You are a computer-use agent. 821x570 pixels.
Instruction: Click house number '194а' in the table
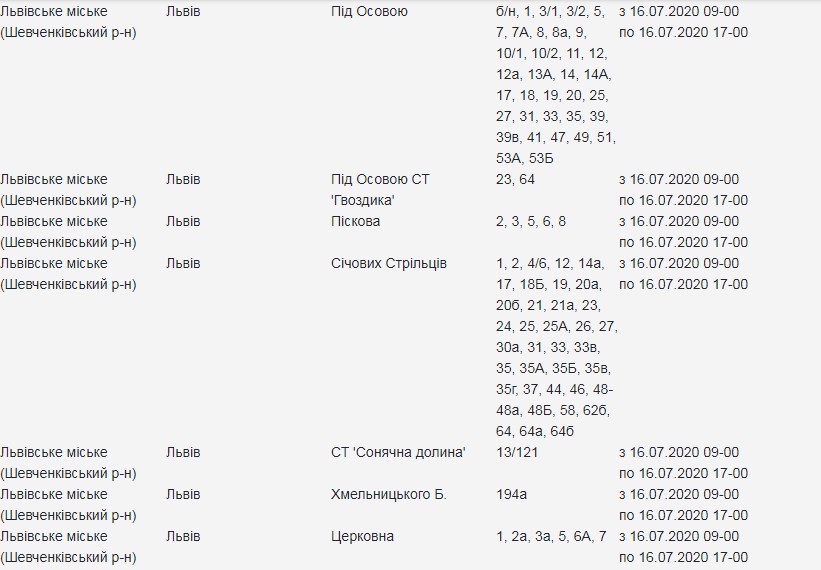pos(512,494)
